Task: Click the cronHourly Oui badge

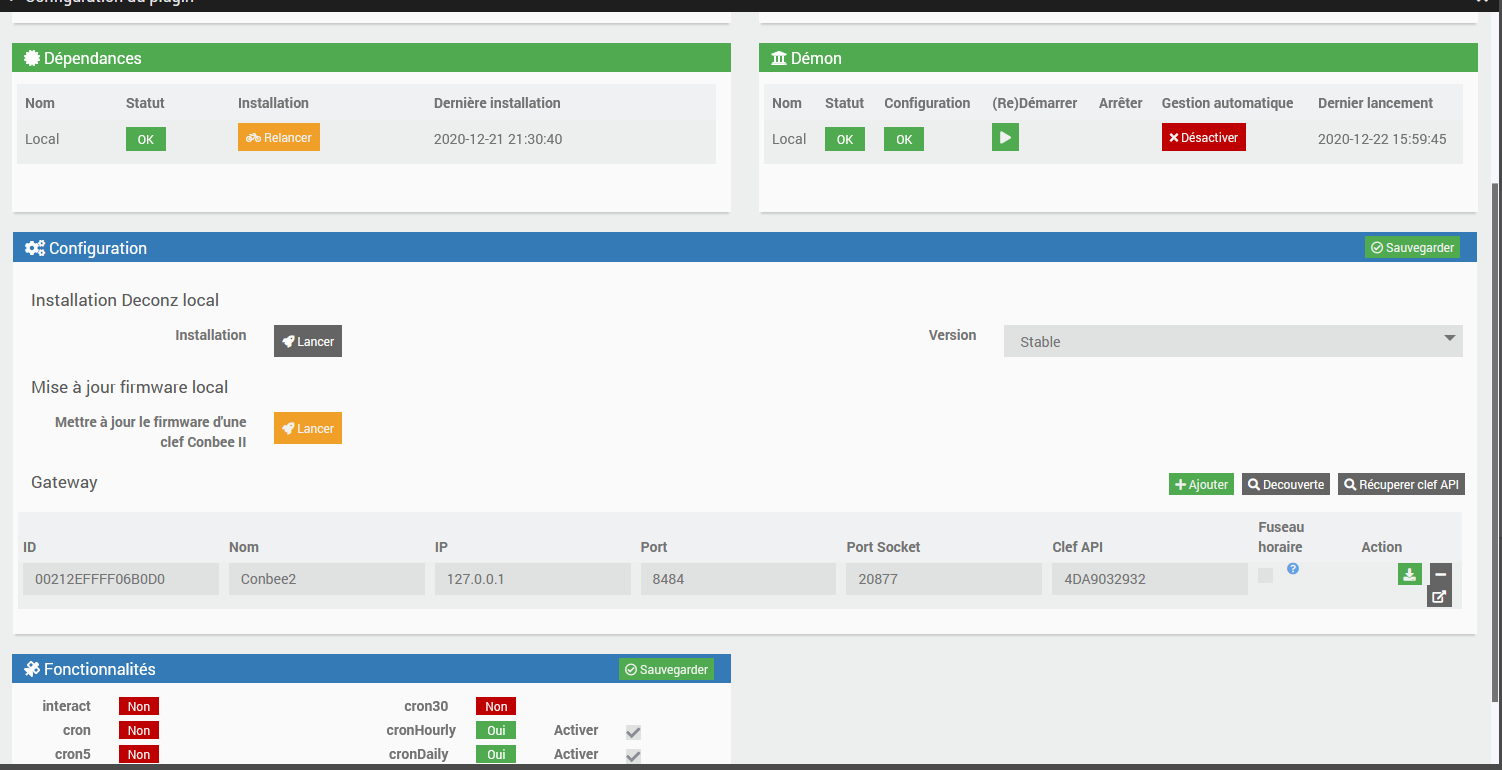Action: coord(496,730)
